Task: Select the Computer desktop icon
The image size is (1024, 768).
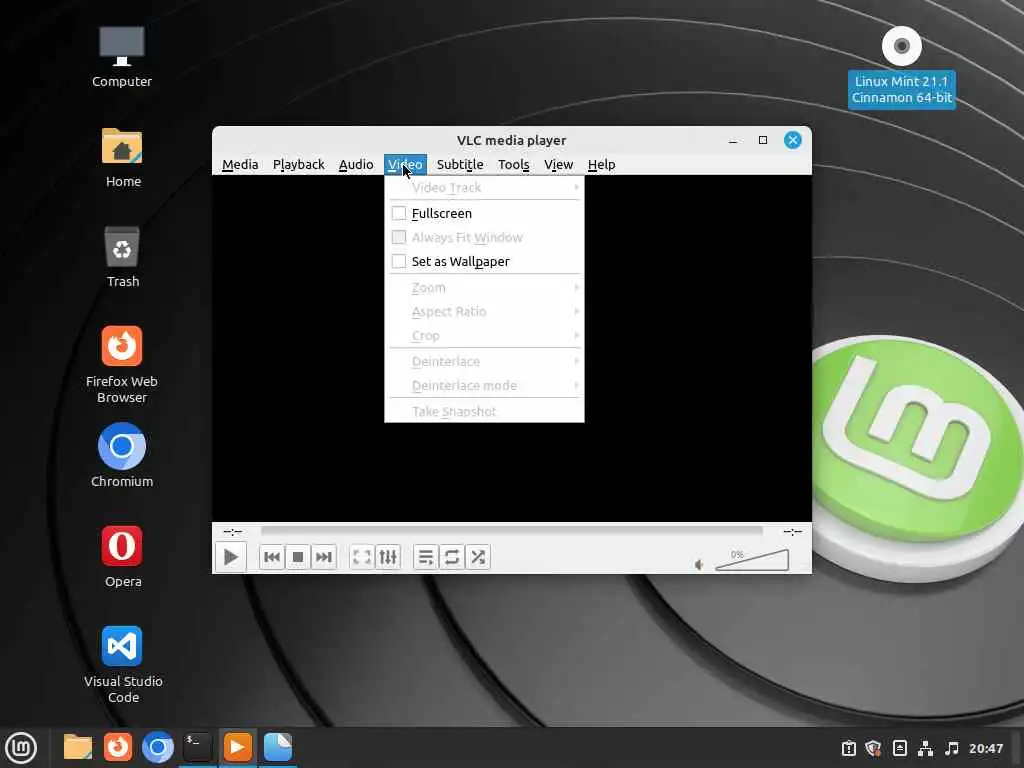Action: click(121, 57)
